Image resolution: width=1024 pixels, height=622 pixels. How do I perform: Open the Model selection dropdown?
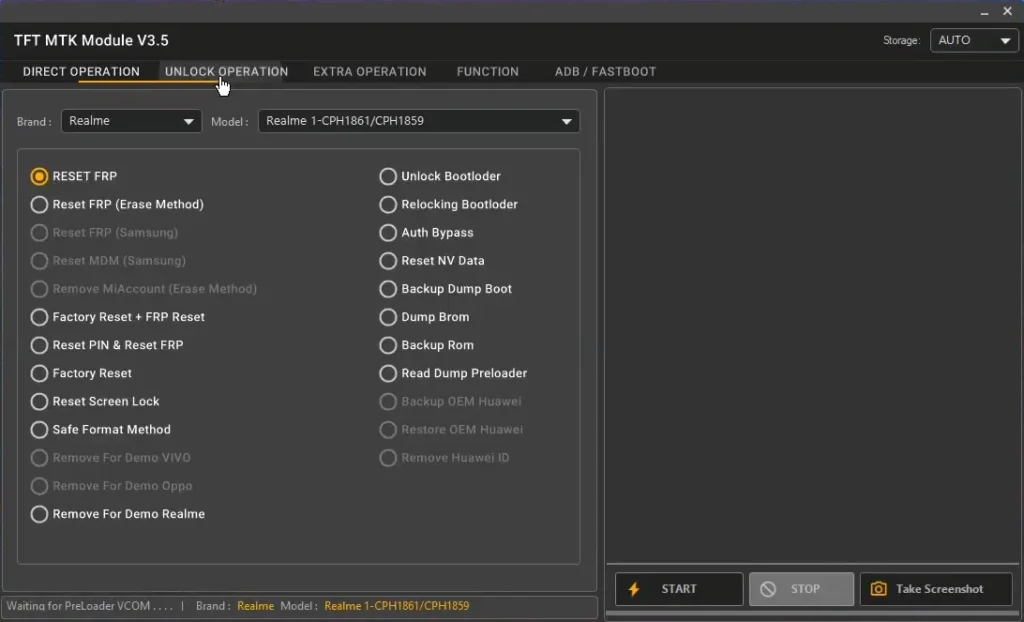click(418, 121)
